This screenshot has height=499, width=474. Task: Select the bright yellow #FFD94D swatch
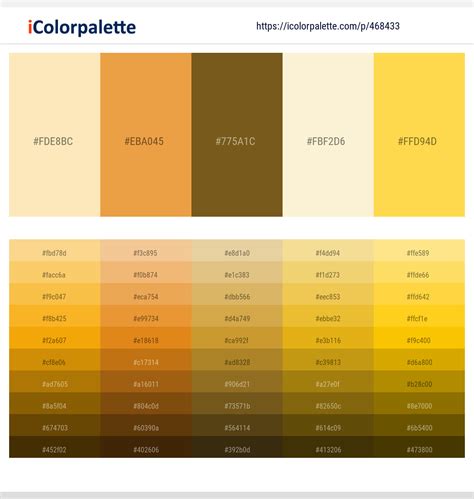419,135
